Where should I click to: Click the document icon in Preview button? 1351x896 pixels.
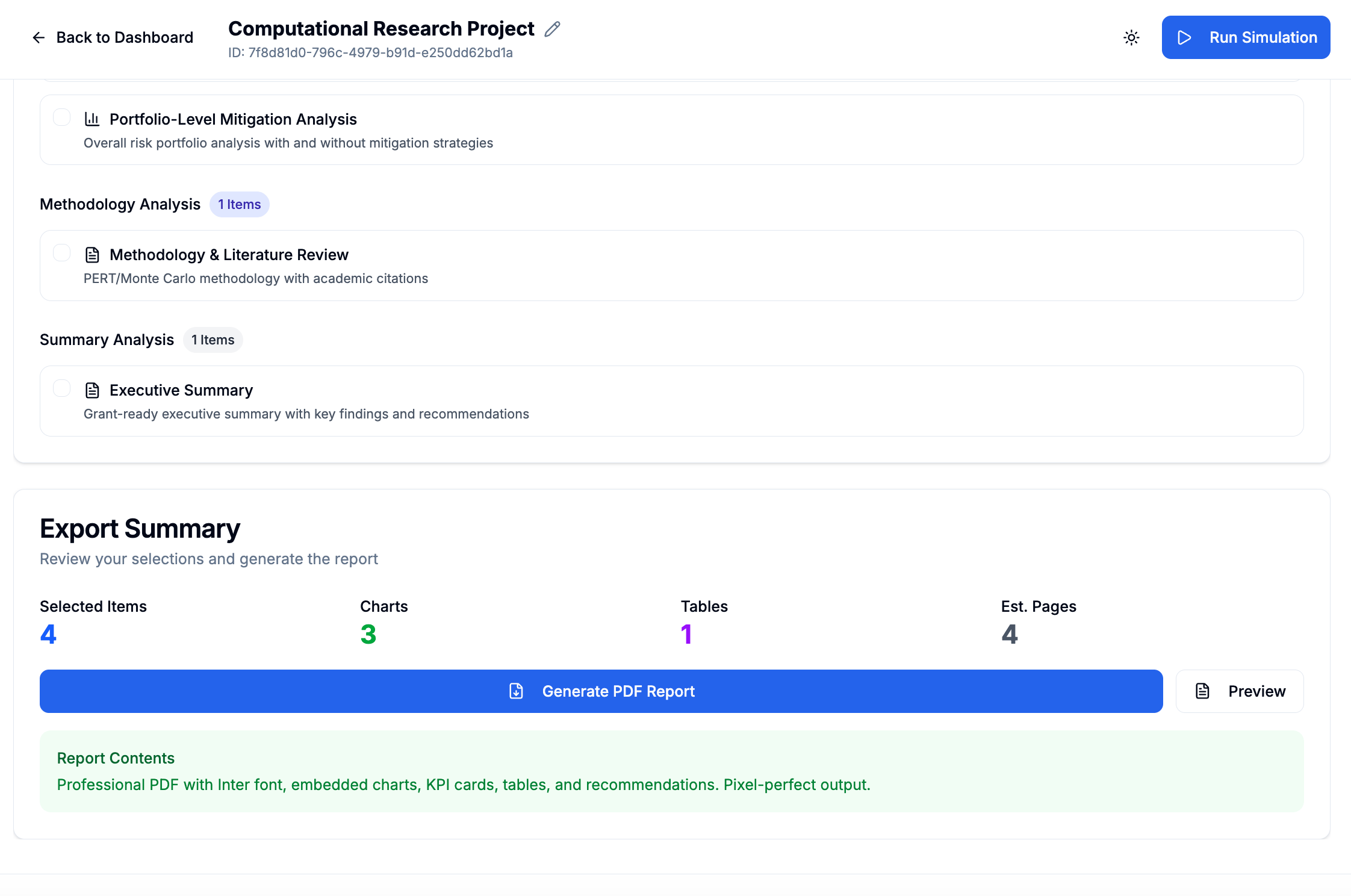[1202, 691]
